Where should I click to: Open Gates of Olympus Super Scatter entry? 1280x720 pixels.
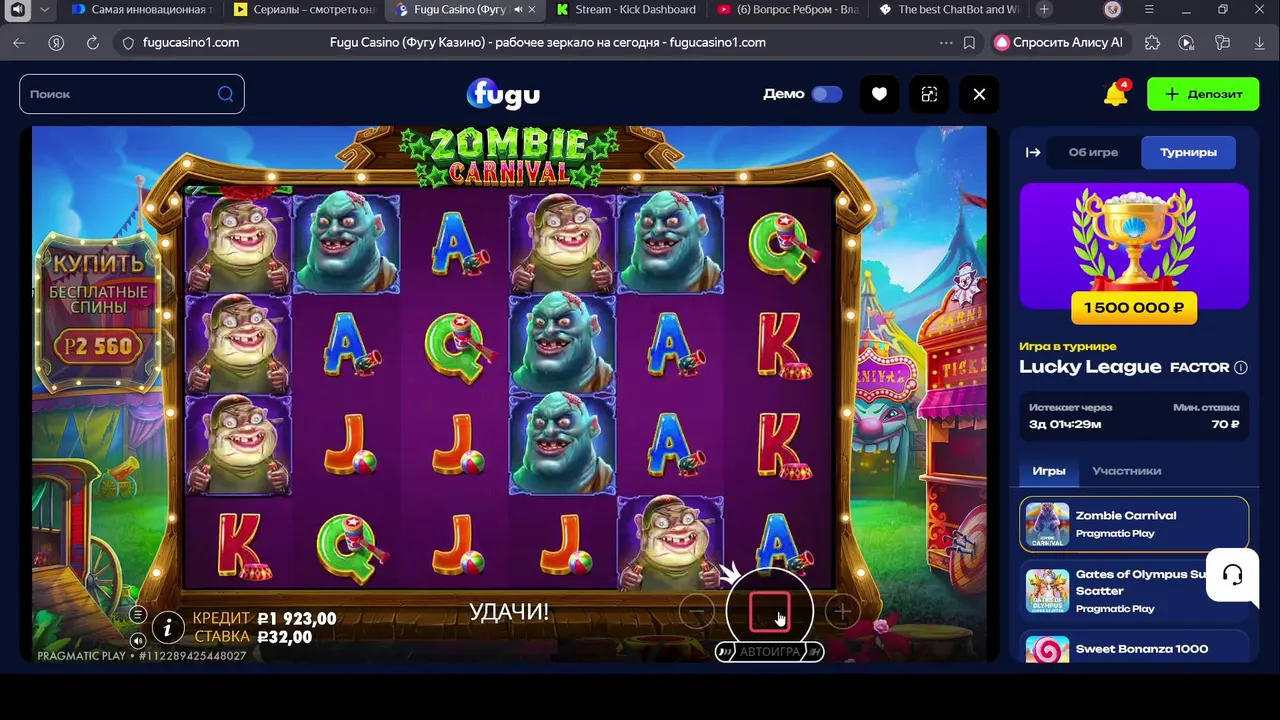tap(1134, 591)
